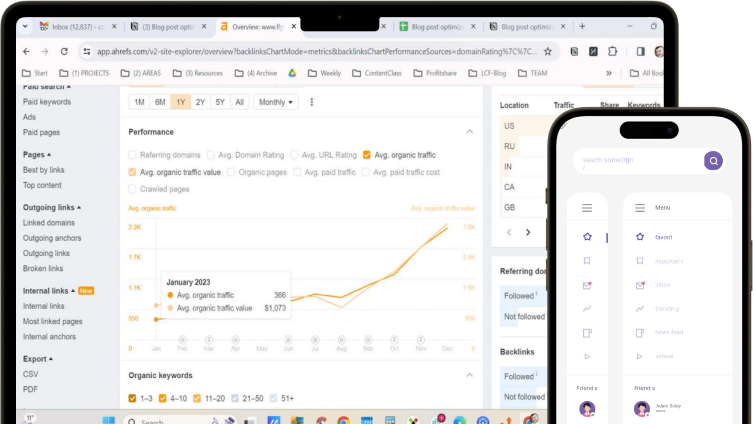755x424 pixels.
Task: Select the 1M time range tab
Action: coord(139,102)
